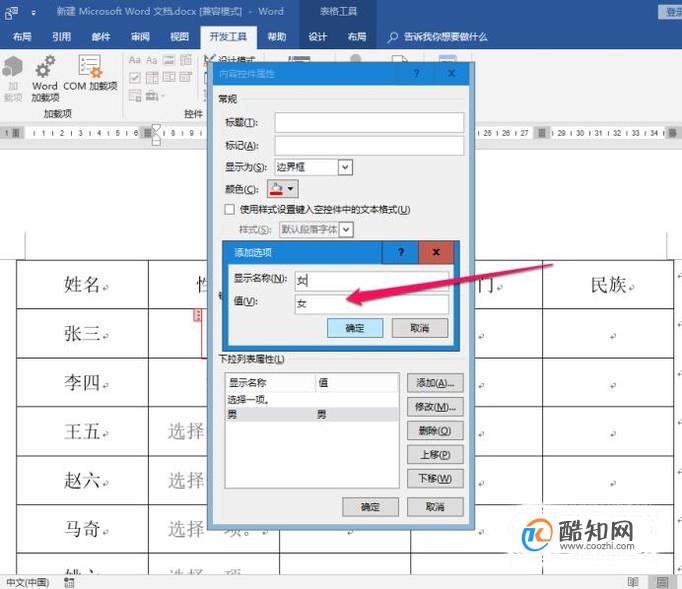Viewport: 682px width, 589px height.
Task: Click the 修改(M)... button
Action: point(435,407)
